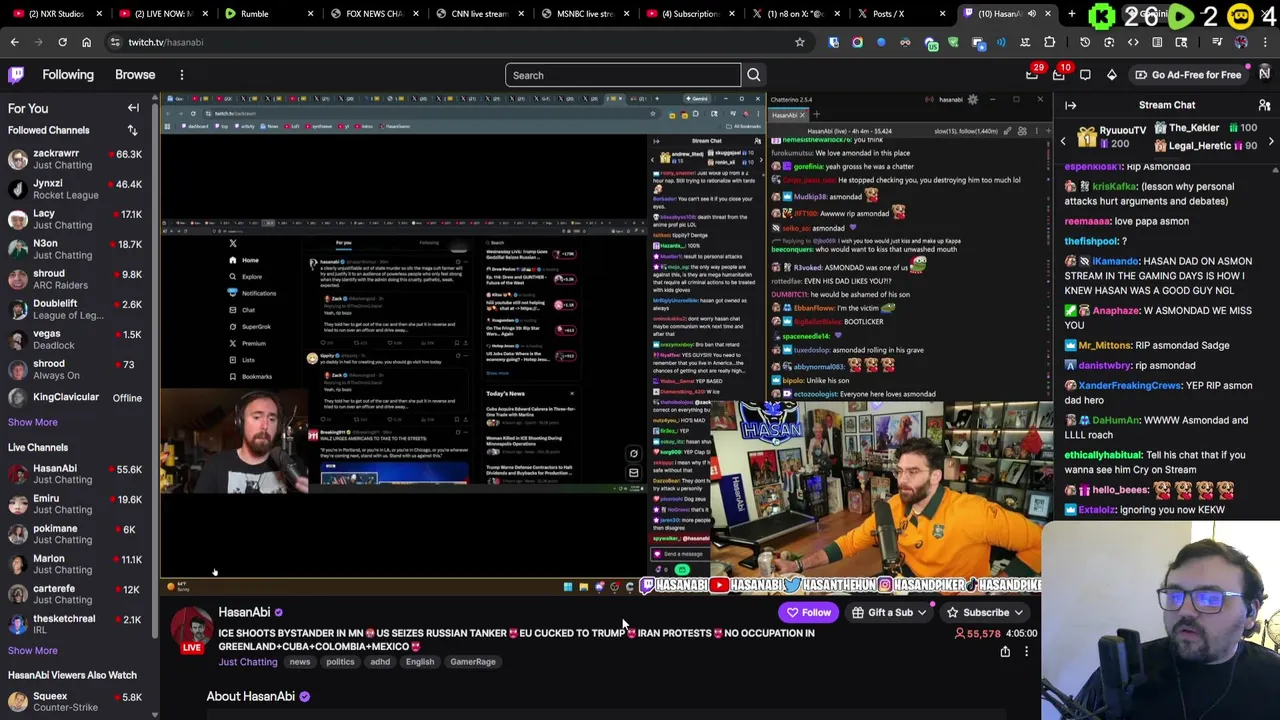Sort Followed Channels list

click(x=132, y=130)
